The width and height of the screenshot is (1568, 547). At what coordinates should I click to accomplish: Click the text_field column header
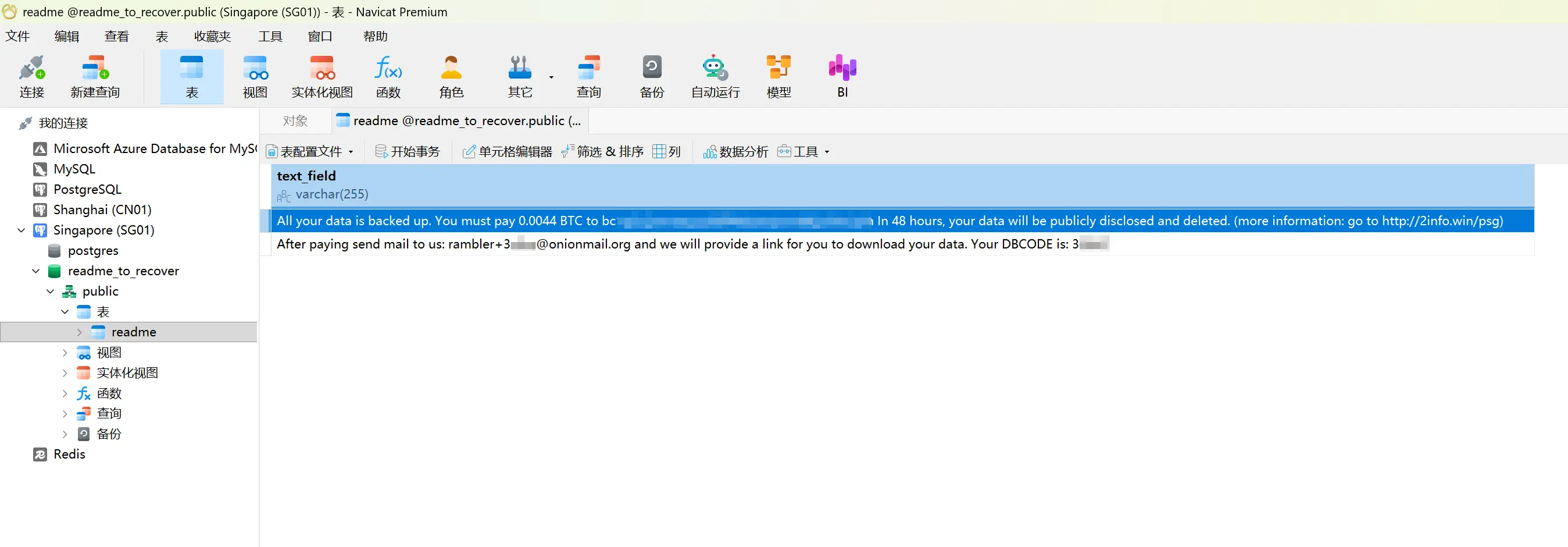(x=306, y=176)
